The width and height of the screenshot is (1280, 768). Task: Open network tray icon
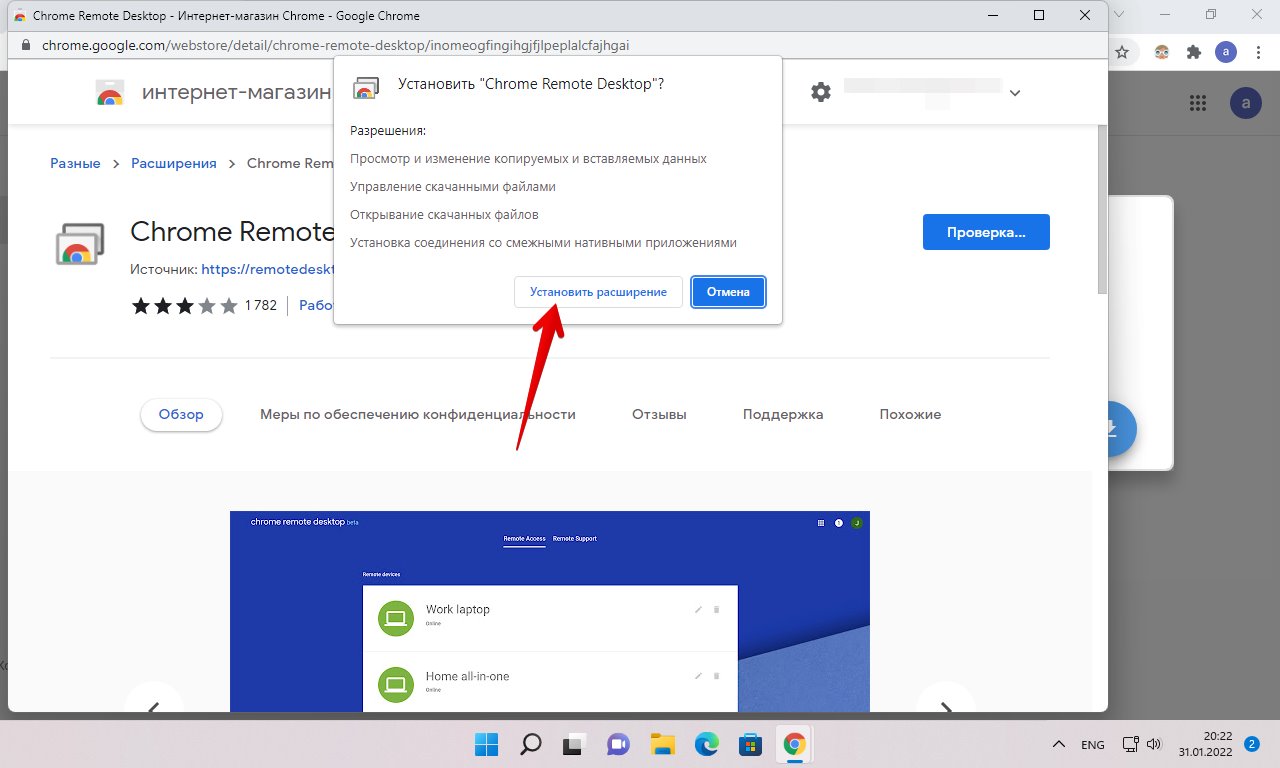point(1131,744)
